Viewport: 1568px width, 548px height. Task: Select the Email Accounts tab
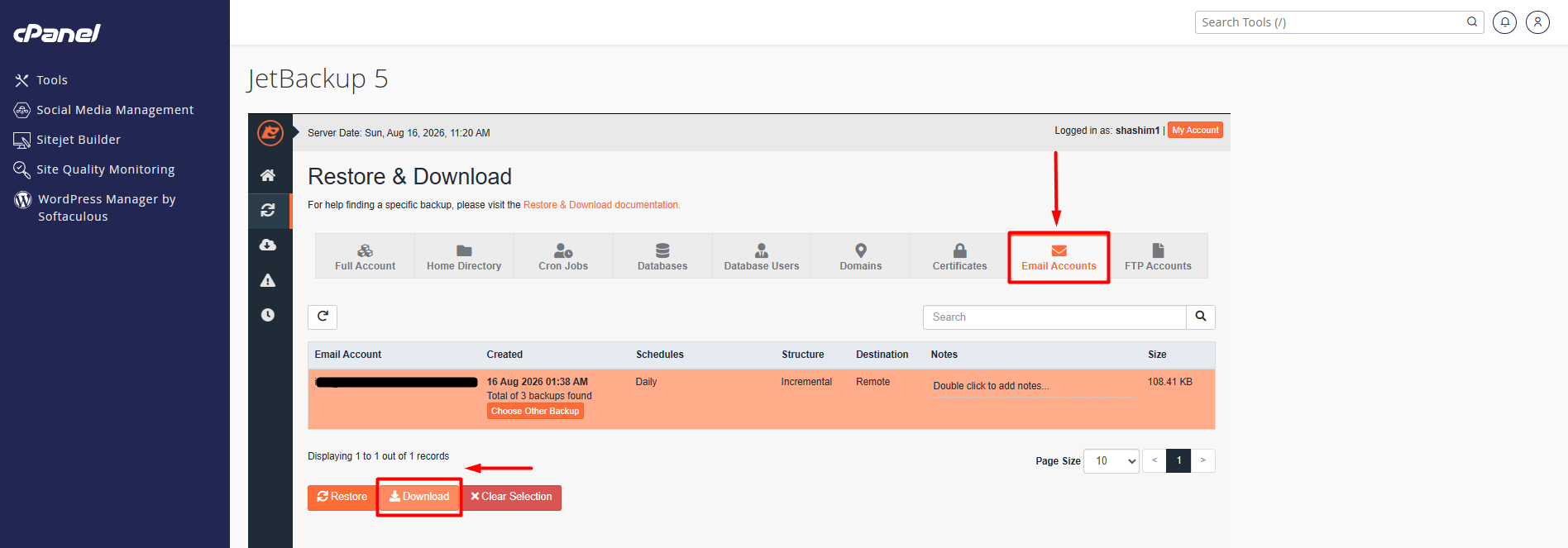coord(1059,256)
